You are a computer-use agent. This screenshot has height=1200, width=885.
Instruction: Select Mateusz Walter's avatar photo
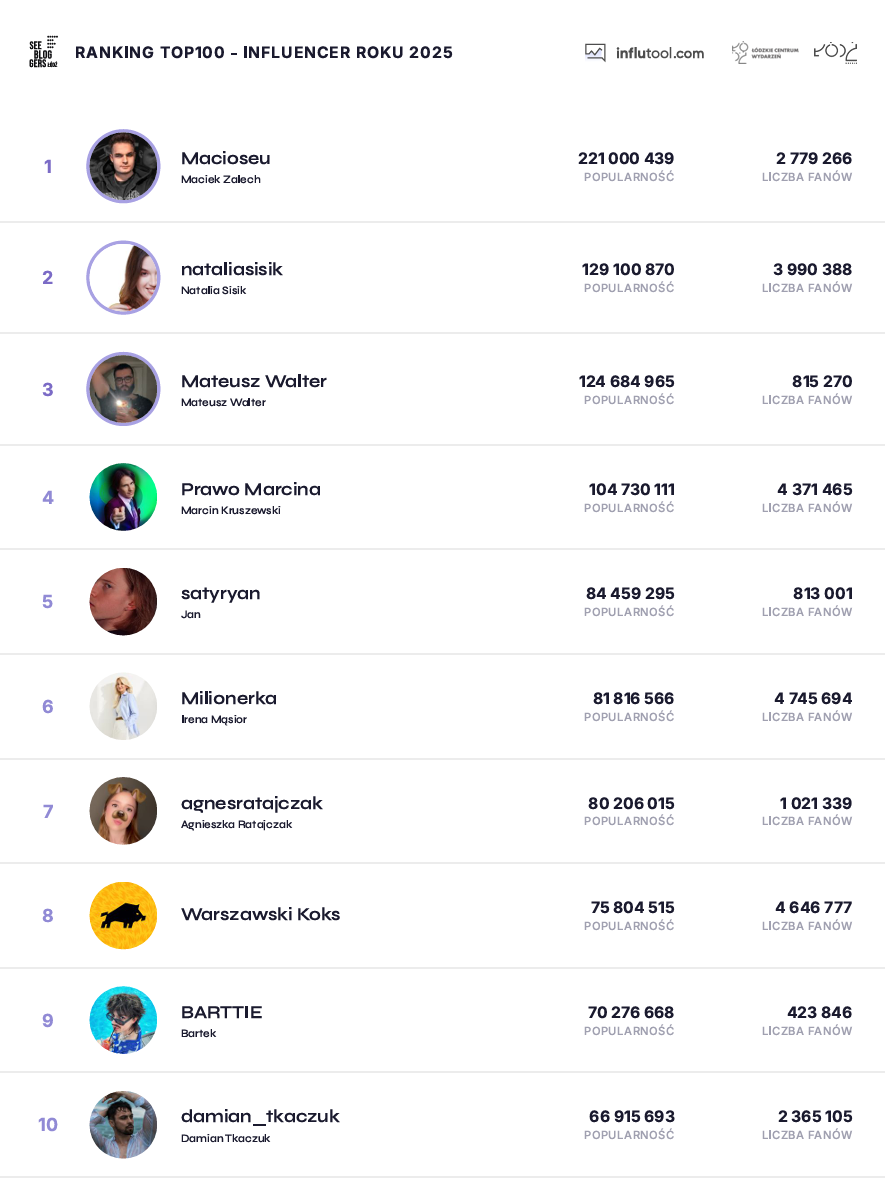pyautogui.click(x=123, y=389)
